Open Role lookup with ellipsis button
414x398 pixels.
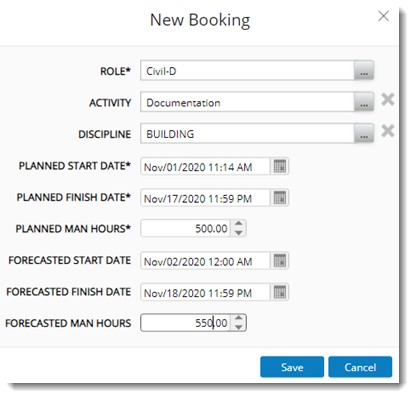(x=364, y=70)
